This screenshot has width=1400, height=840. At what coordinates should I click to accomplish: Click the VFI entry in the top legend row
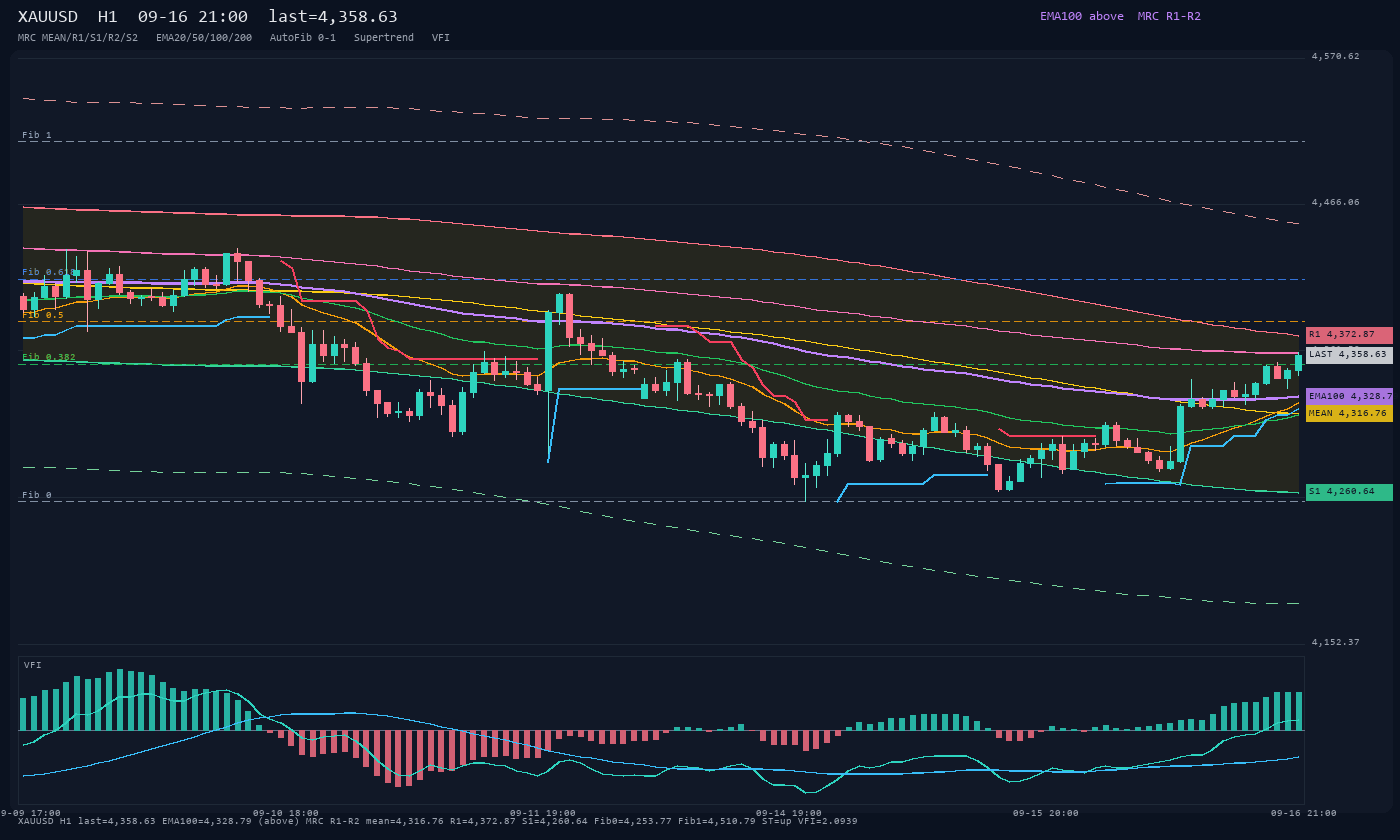(x=441, y=38)
